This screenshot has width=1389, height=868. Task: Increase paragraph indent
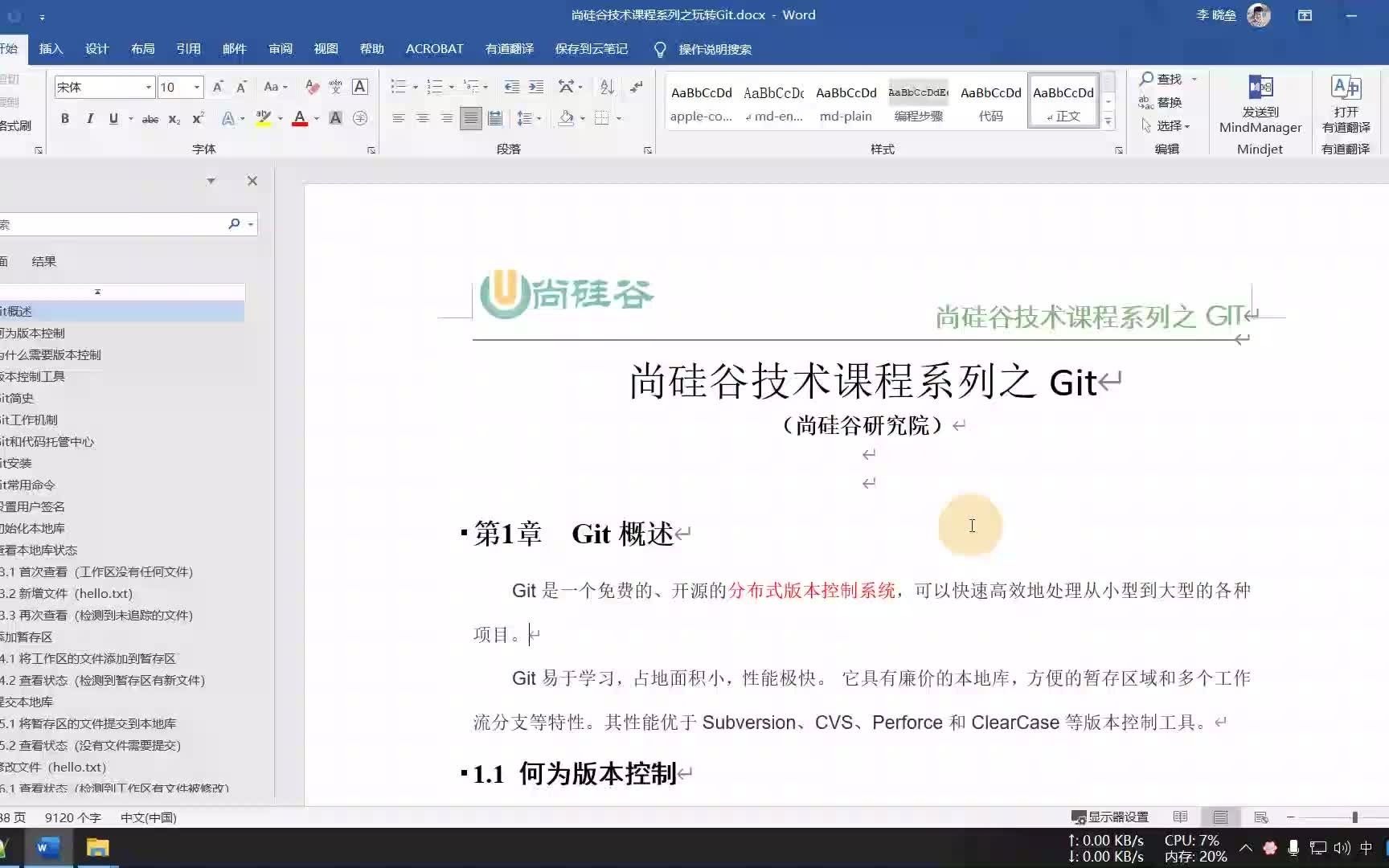pos(535,87)
